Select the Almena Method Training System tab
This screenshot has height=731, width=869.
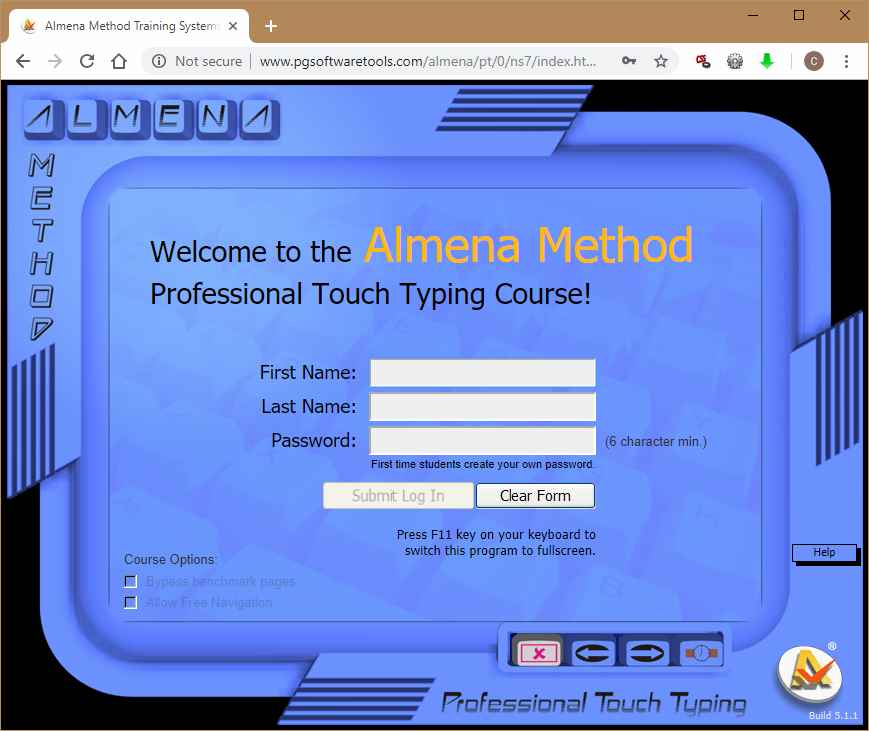click(x=130, y=26)
